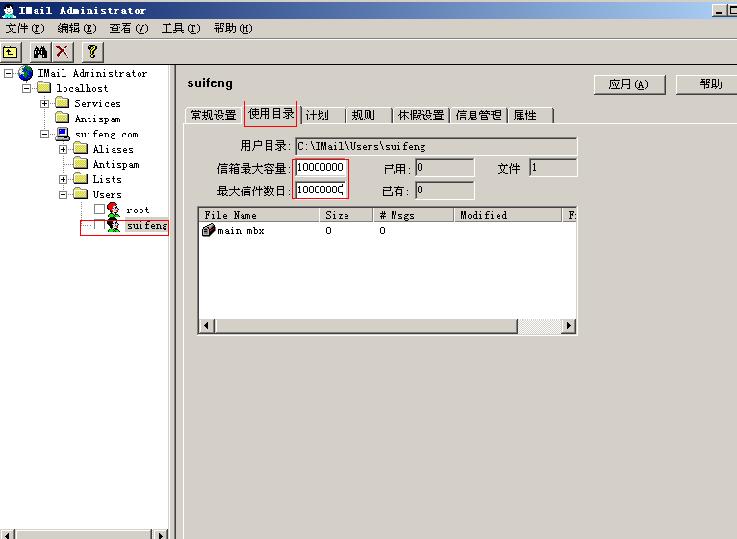The height and width of the screenshot is (539, 737).
Task: Click the file list horizontal scrollbar right arrow
Action: [569, 326]
